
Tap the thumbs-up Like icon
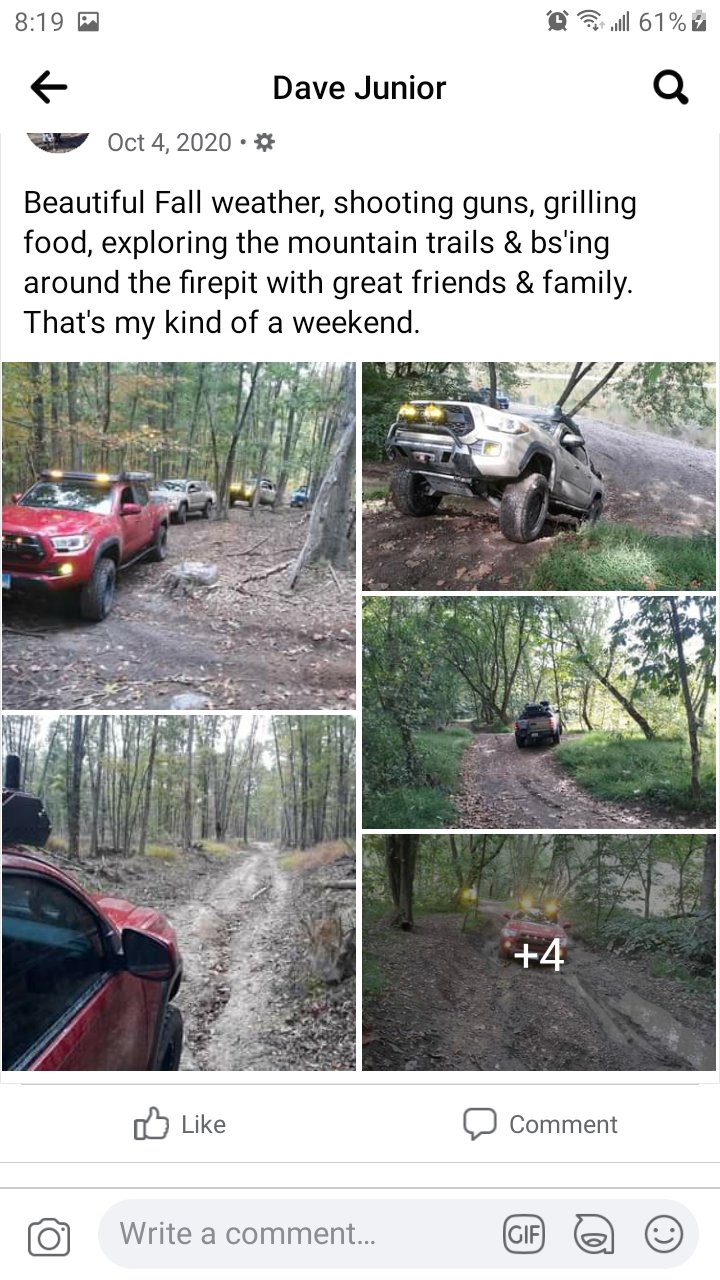click(x=150, y=1124)
